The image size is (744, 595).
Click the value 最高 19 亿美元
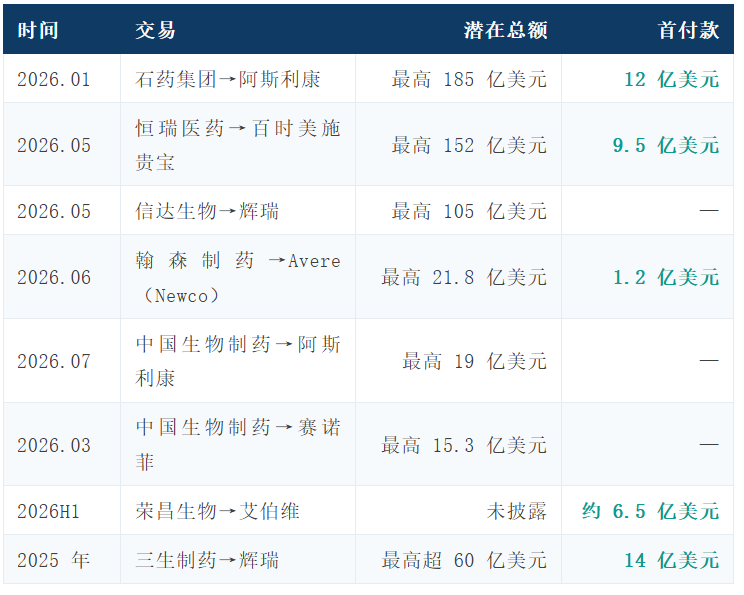click(474, 361)
